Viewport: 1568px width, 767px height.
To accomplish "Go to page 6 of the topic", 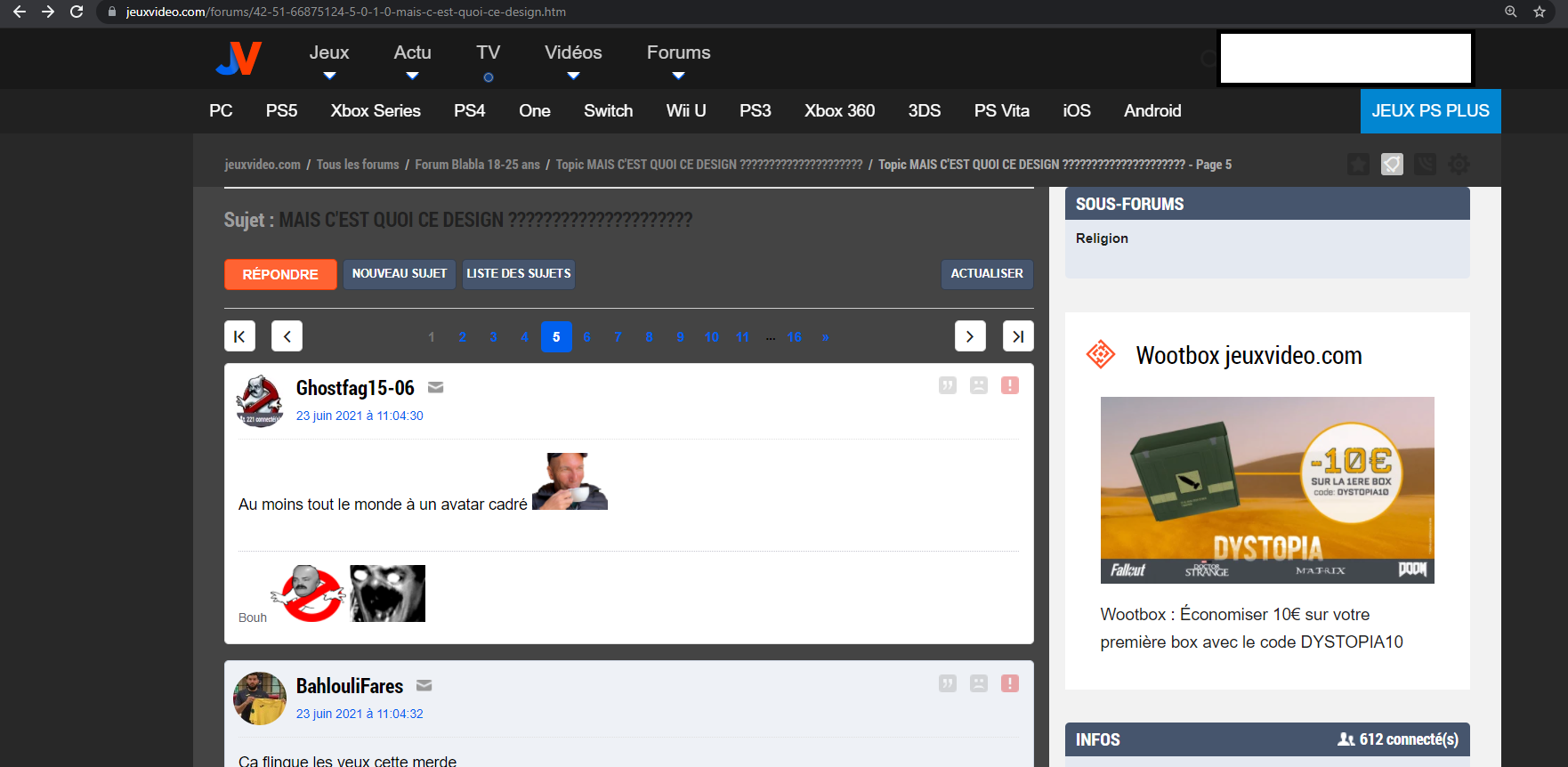I will (587, 337).
